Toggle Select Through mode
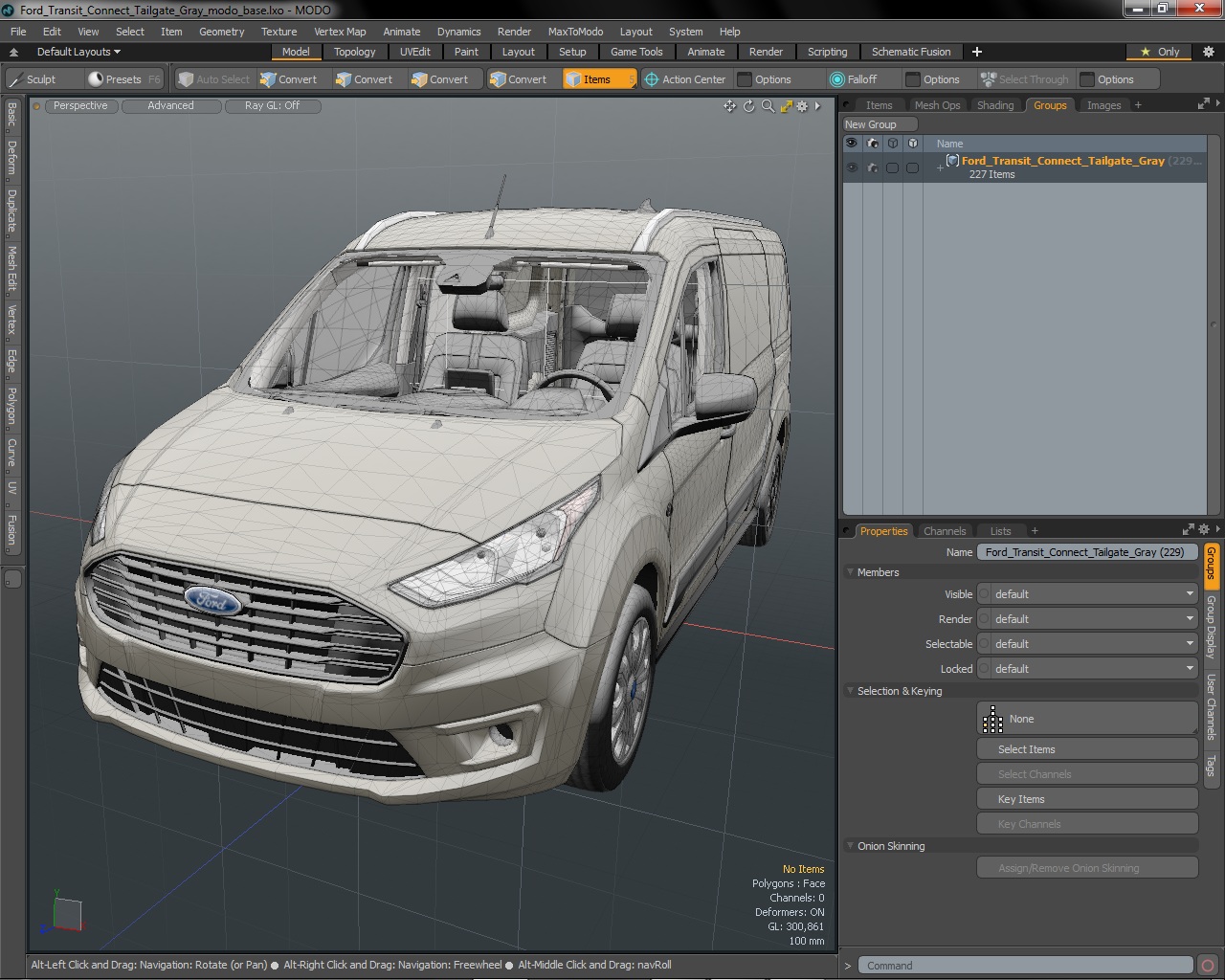1225x980 pixels. point(1025,79)
